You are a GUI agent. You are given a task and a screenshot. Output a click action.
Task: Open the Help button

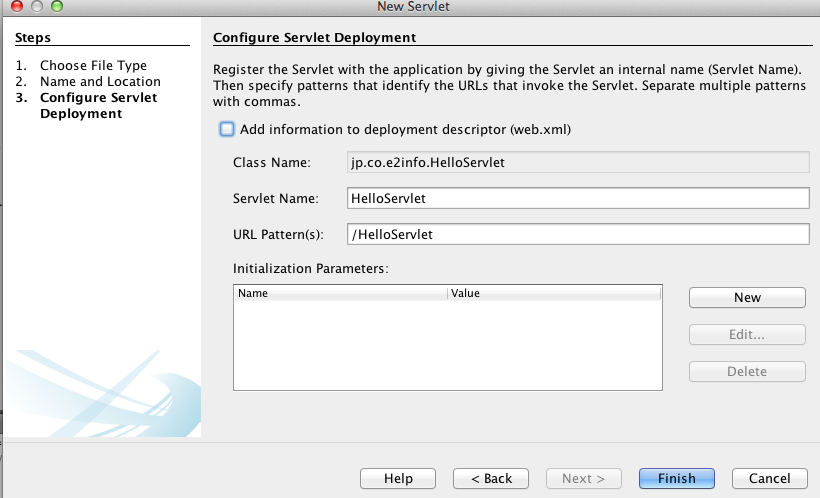coord(398,479)
